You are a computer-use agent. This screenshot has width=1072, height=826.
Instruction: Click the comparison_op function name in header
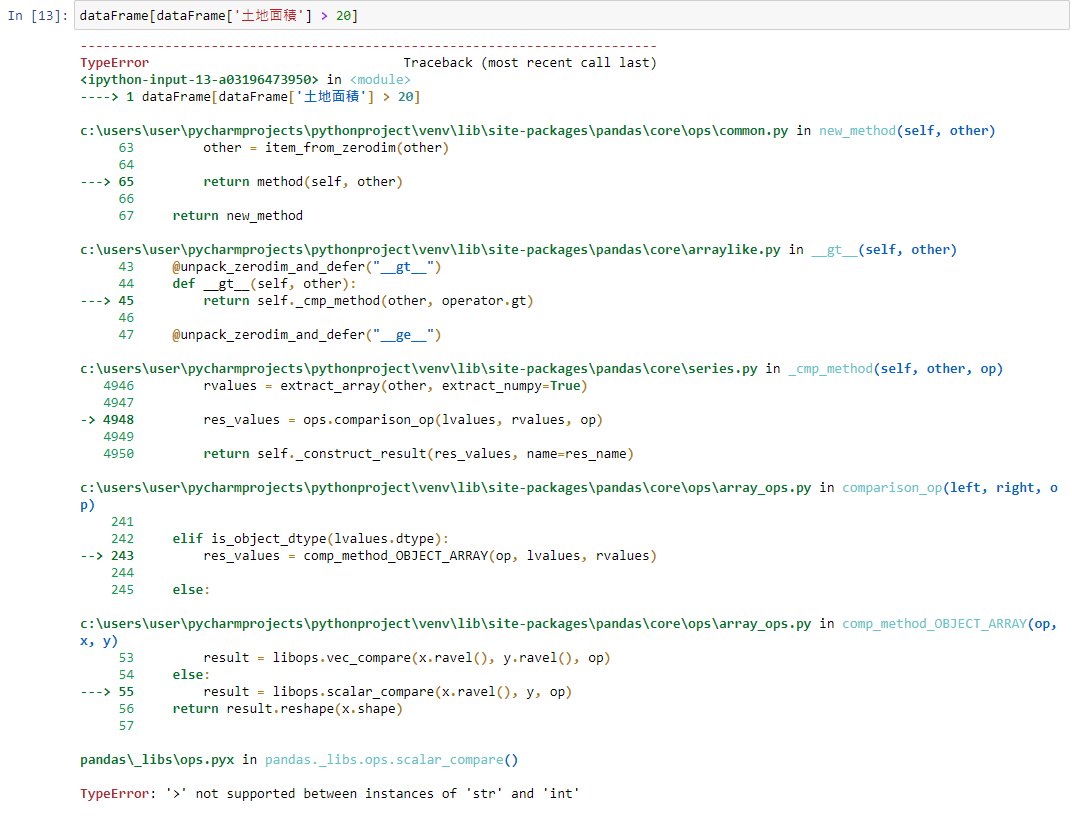[892, 488]
